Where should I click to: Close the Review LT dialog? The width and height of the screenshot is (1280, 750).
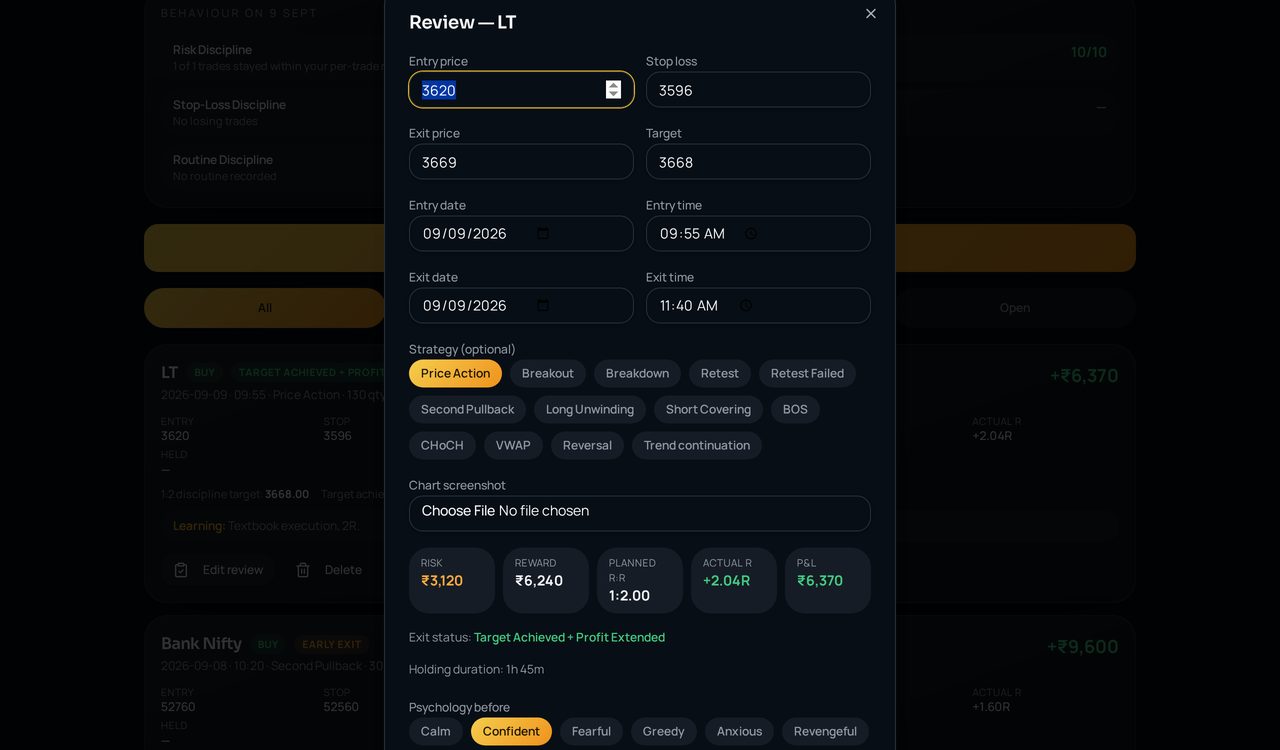click(x=871, y=13)
